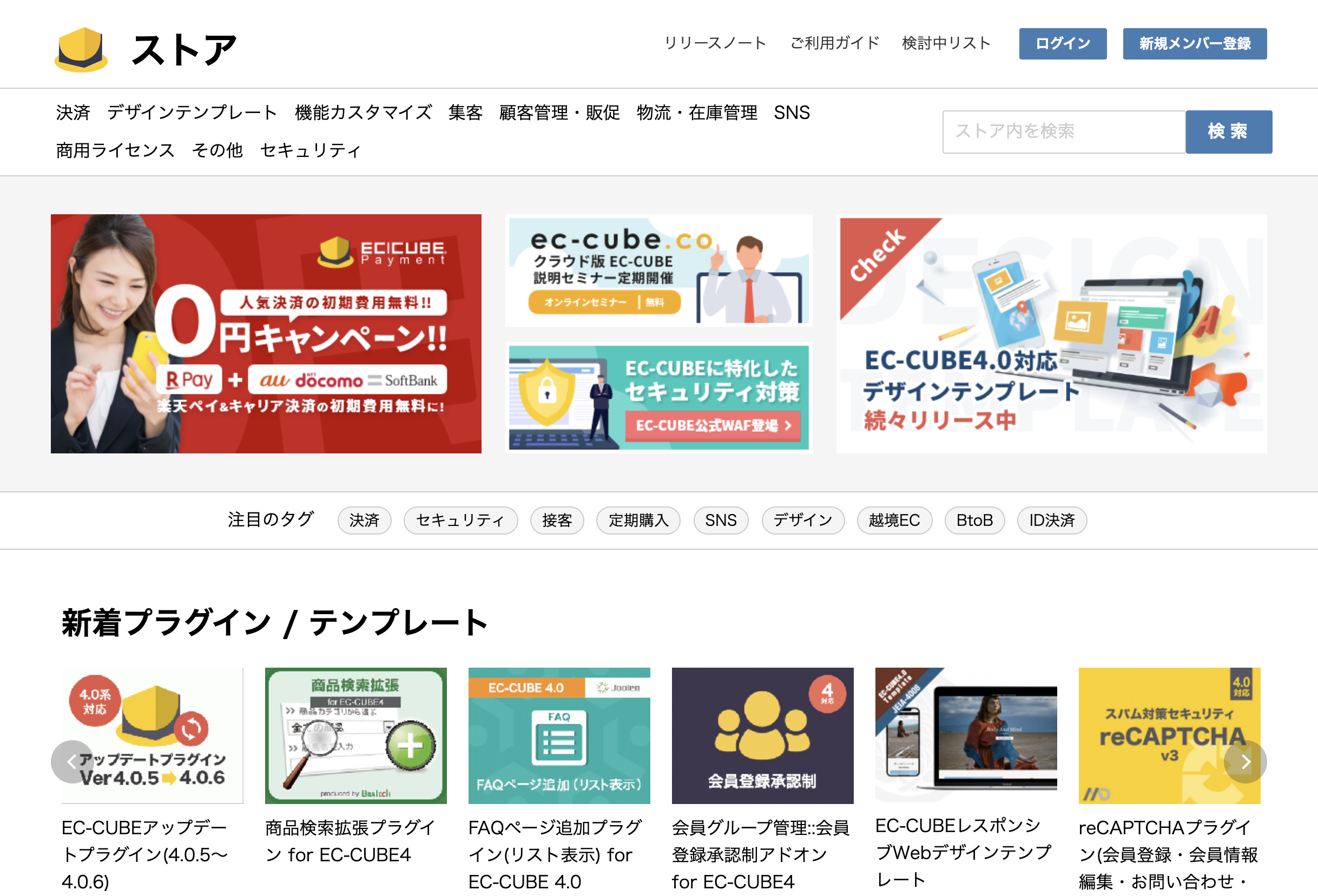Open the ストア home title link
The image size is (1318, 896).
click(184, 49)
